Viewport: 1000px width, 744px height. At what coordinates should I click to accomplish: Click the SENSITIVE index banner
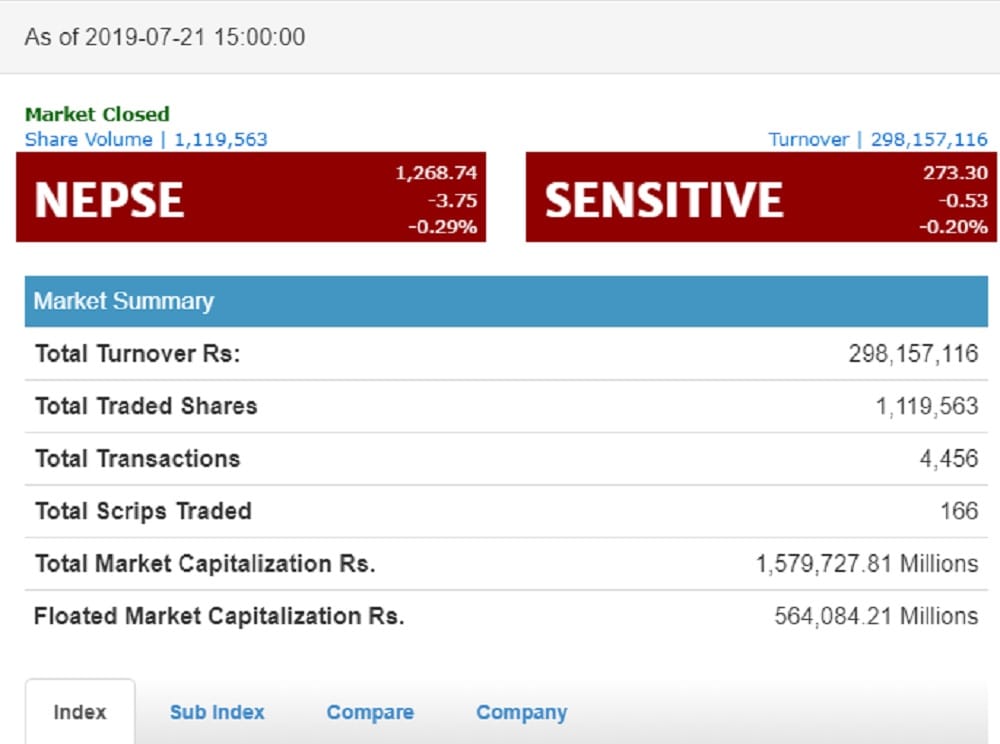pyautogui.click(x=761, y=197)
